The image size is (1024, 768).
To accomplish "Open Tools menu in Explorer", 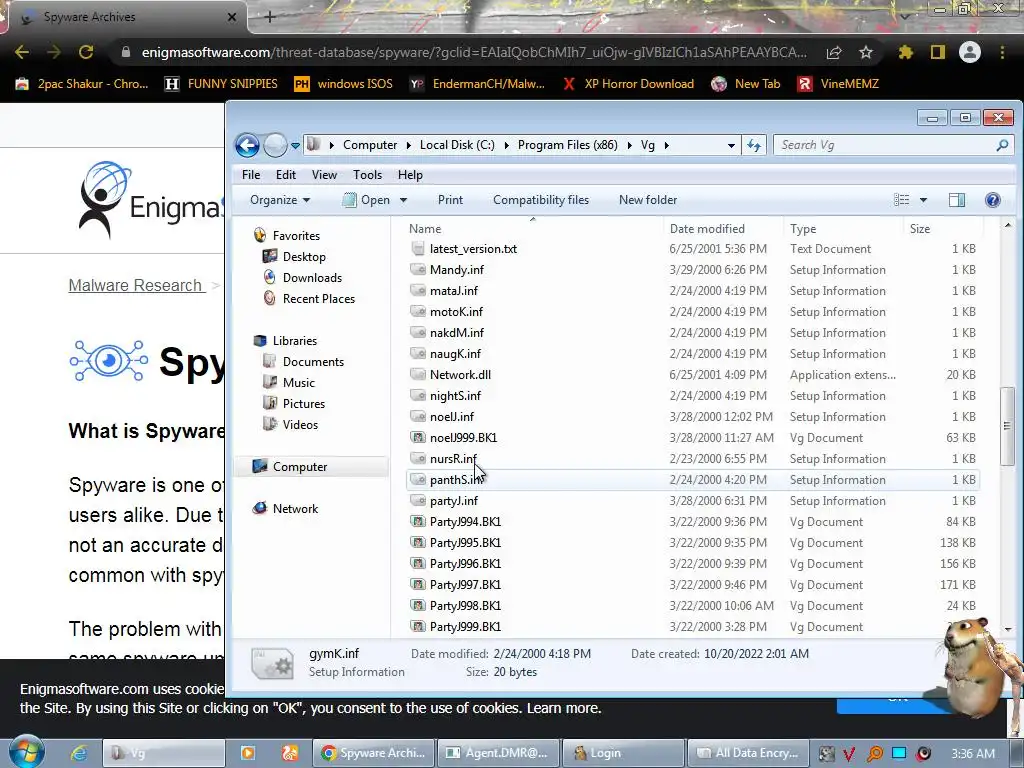I will [367, 175].
